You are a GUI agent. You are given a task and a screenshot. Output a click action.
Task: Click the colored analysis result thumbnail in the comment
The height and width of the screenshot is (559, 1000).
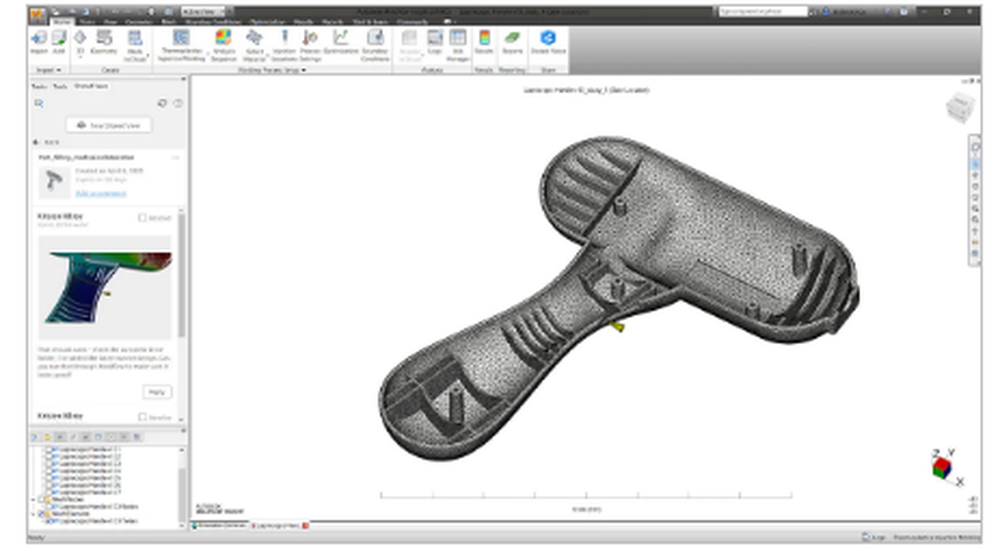[105, 287]
